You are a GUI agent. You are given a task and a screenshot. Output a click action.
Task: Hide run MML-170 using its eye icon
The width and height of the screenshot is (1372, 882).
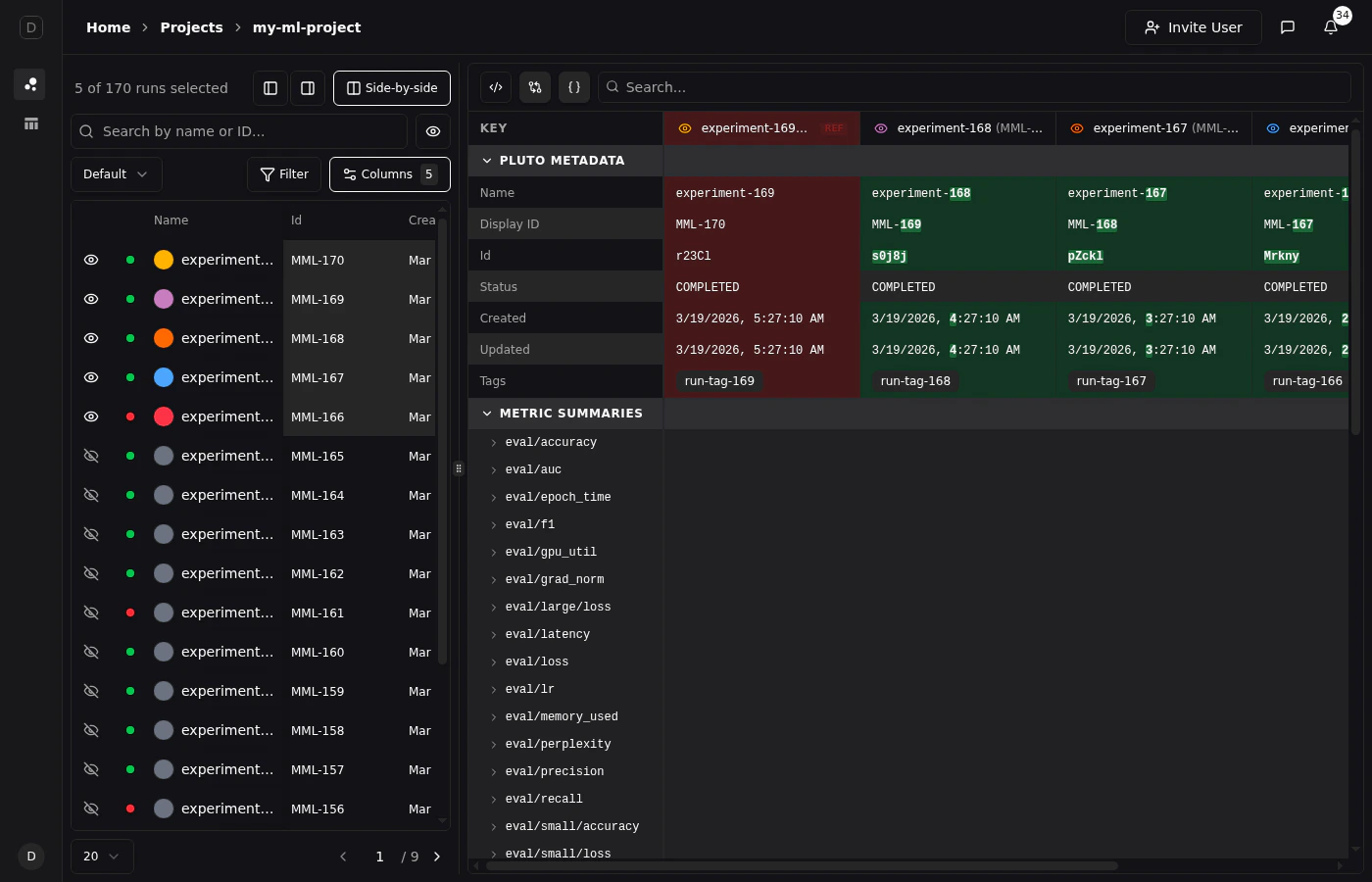(x=91, y=260)
